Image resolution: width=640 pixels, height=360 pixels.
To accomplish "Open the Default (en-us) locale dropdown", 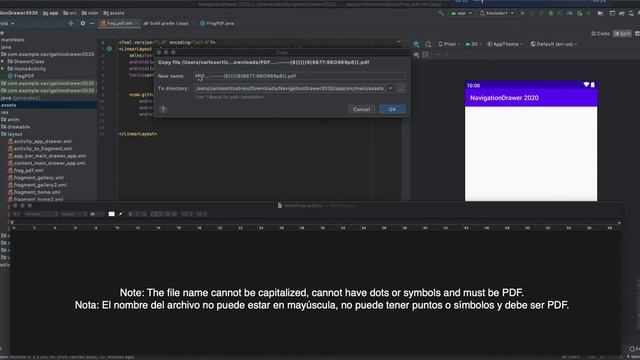I will click(x=553, y=44).
